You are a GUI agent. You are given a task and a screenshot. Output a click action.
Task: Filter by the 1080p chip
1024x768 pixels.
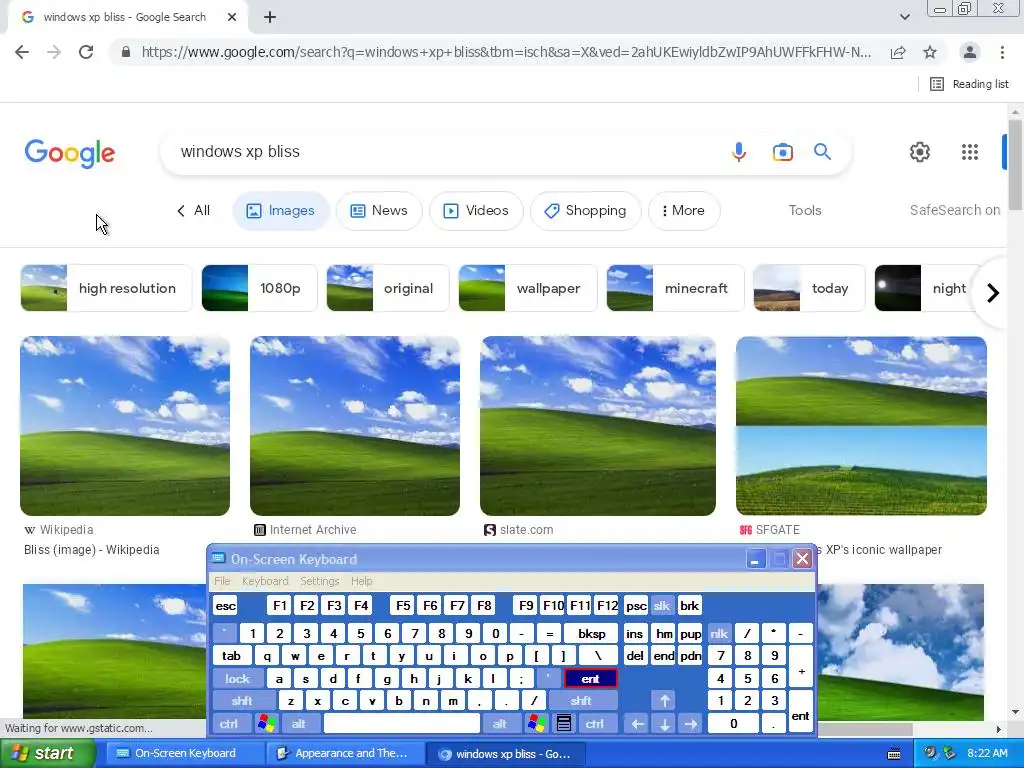coord(259,289)
